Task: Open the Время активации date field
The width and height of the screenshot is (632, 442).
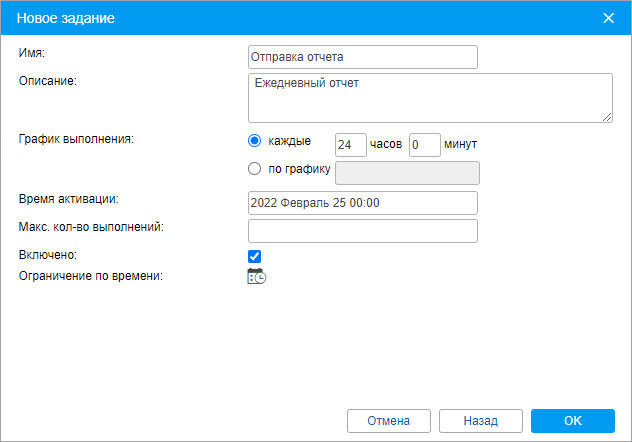Action: (x=362, y=203)
